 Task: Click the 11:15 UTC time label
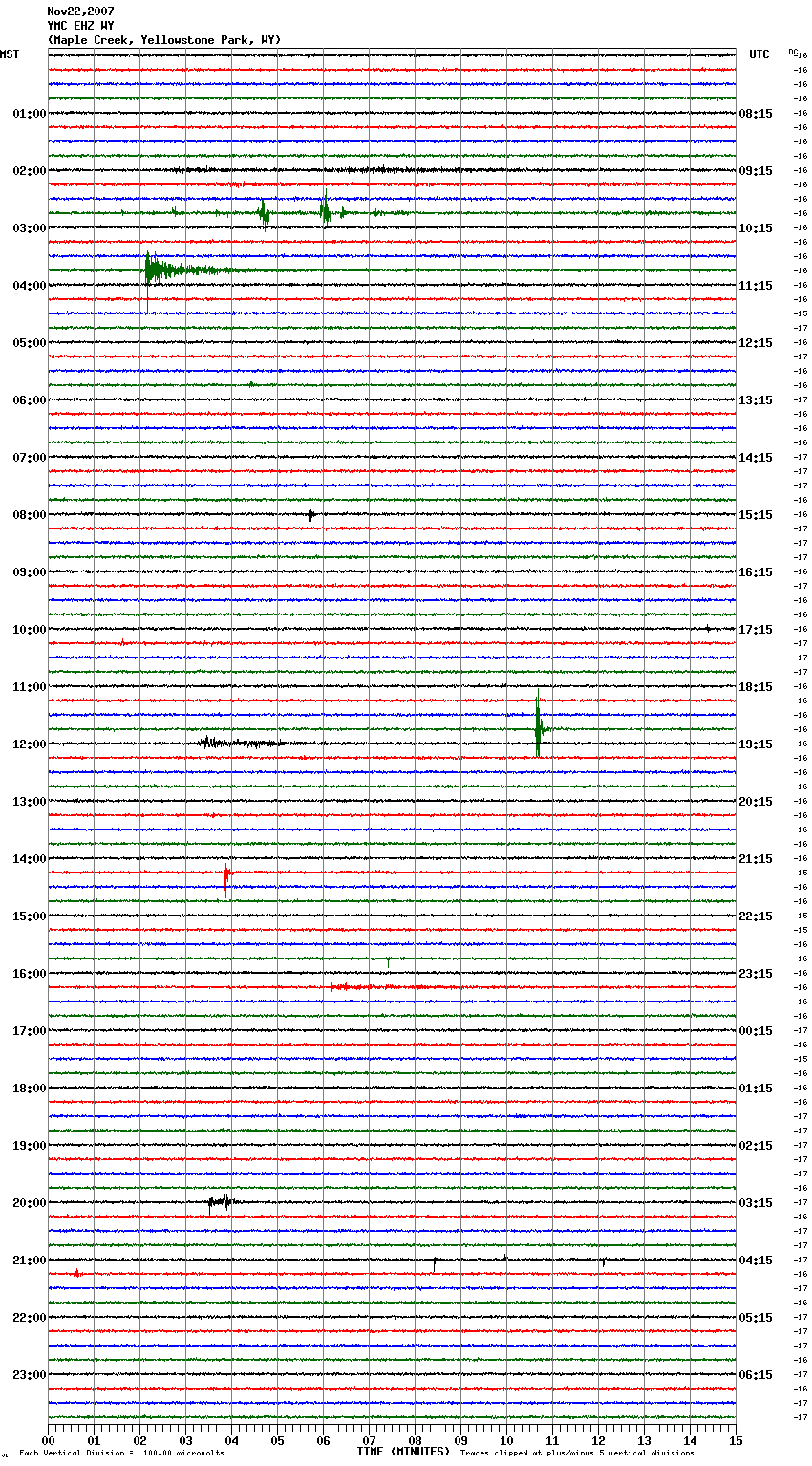click(756, 286)
